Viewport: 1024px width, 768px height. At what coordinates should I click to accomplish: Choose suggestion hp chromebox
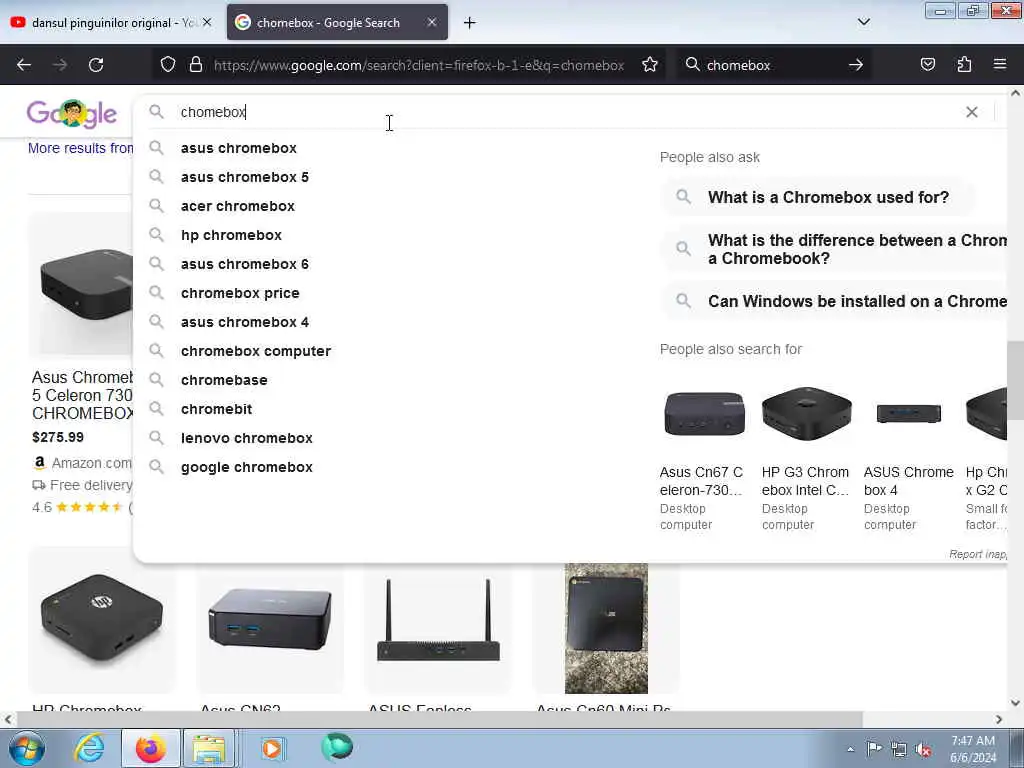231,235
